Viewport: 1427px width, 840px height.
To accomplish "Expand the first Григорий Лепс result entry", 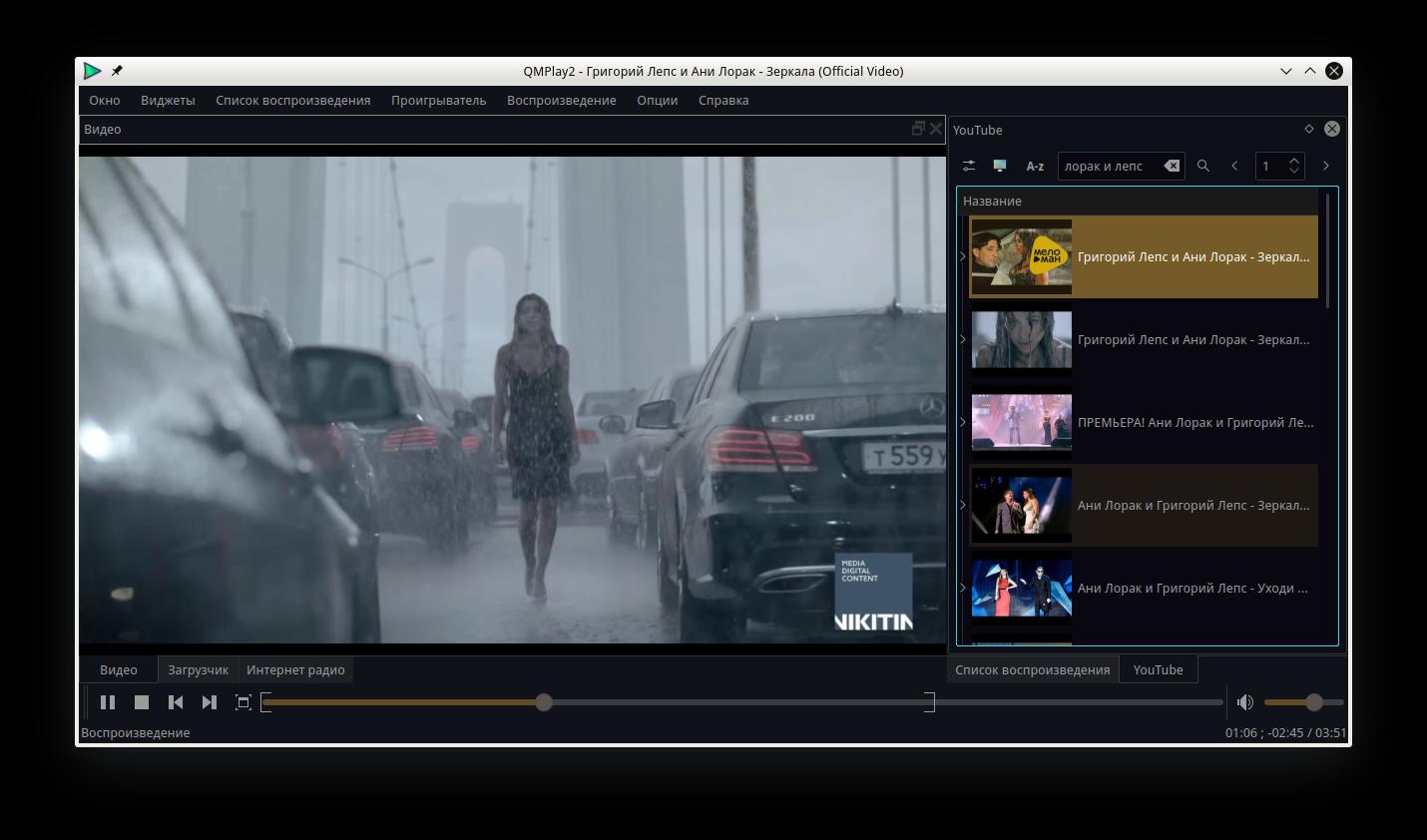I will [x=963, y=256].
